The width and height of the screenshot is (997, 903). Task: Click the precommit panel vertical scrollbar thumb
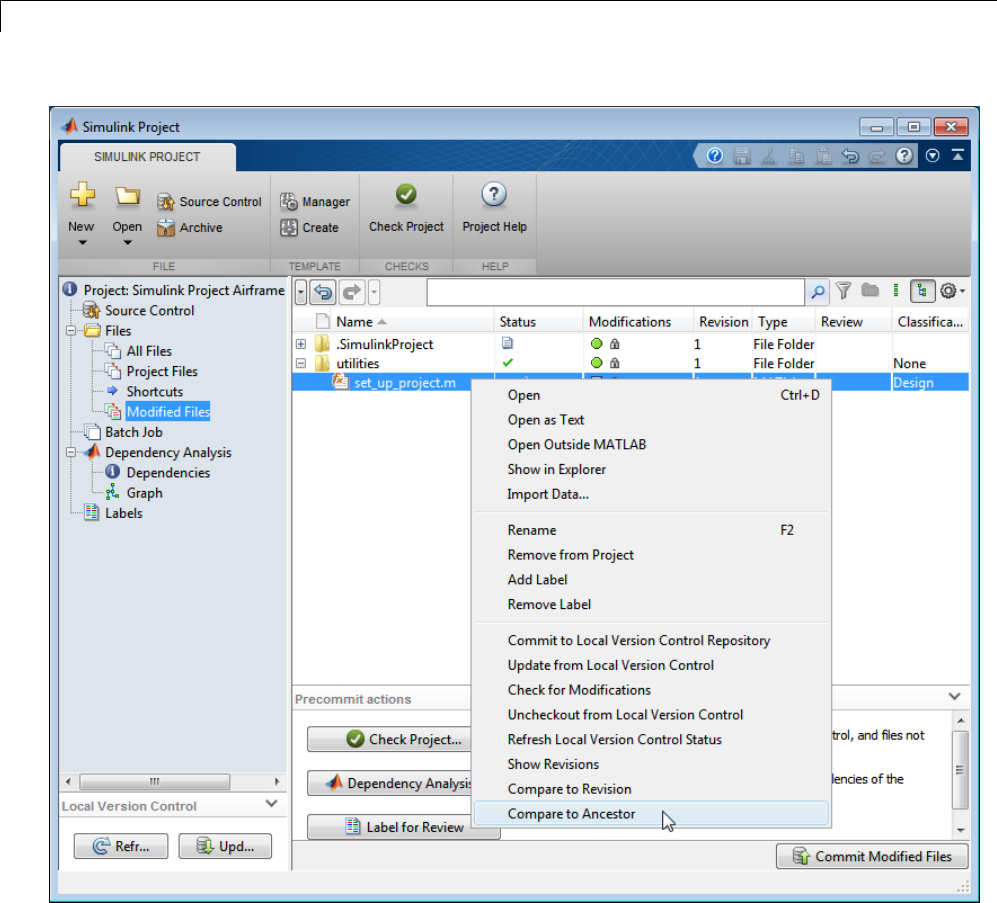tap(960, 770)
